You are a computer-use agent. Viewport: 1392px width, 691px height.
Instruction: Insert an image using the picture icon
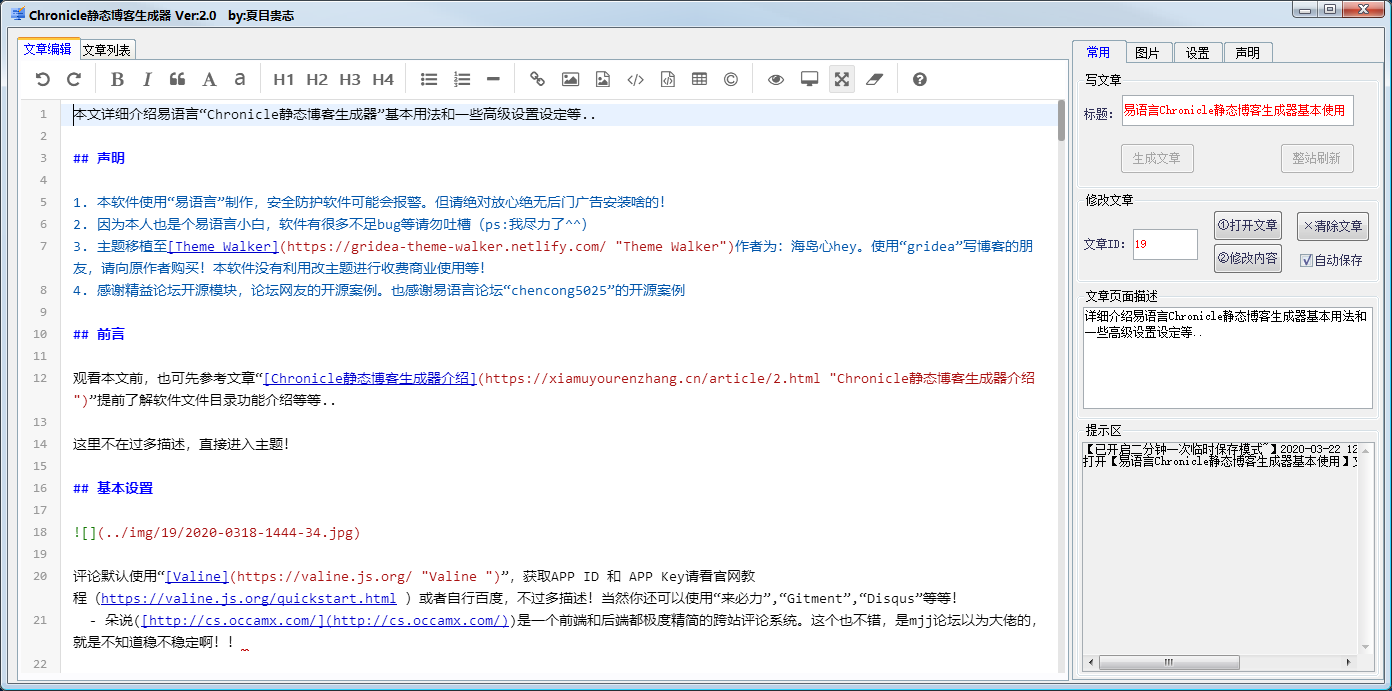coord(570,80)
